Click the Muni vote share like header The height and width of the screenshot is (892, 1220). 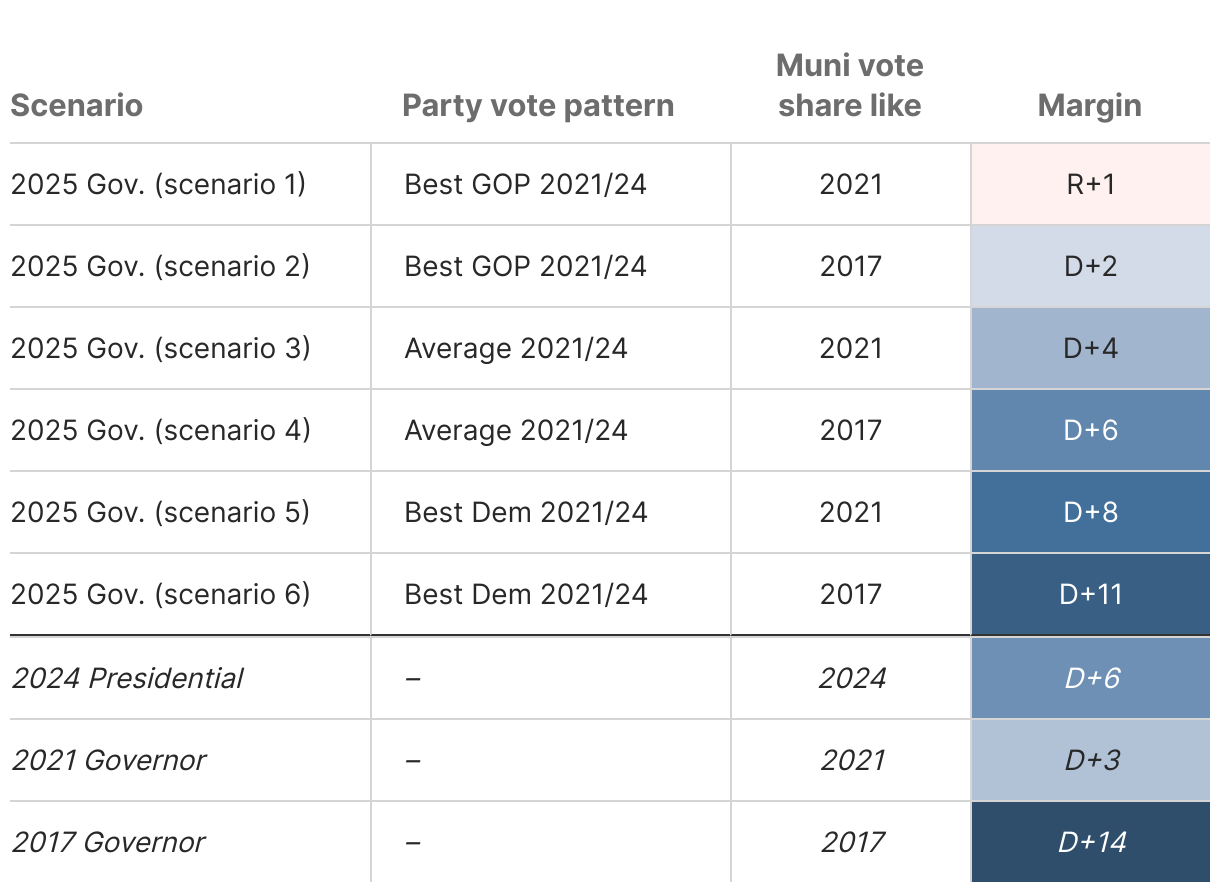pyautogui.click(x=850, y=86)
